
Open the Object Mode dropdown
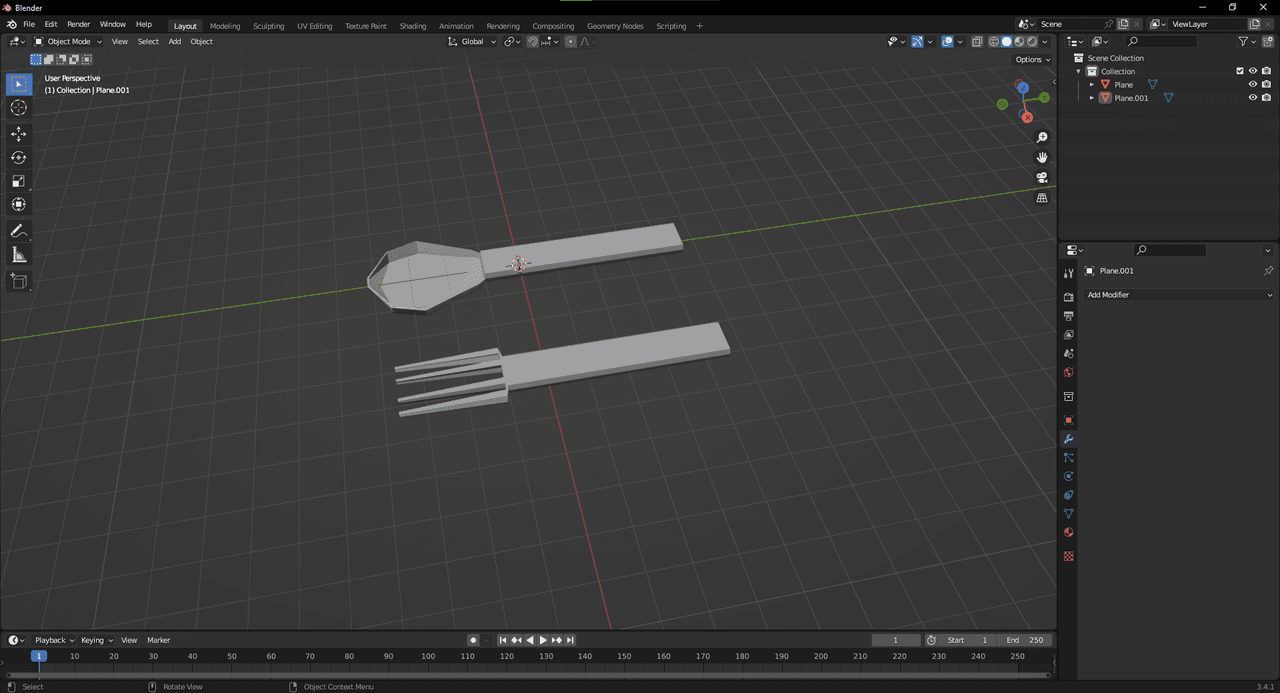[x=68, y=42]
